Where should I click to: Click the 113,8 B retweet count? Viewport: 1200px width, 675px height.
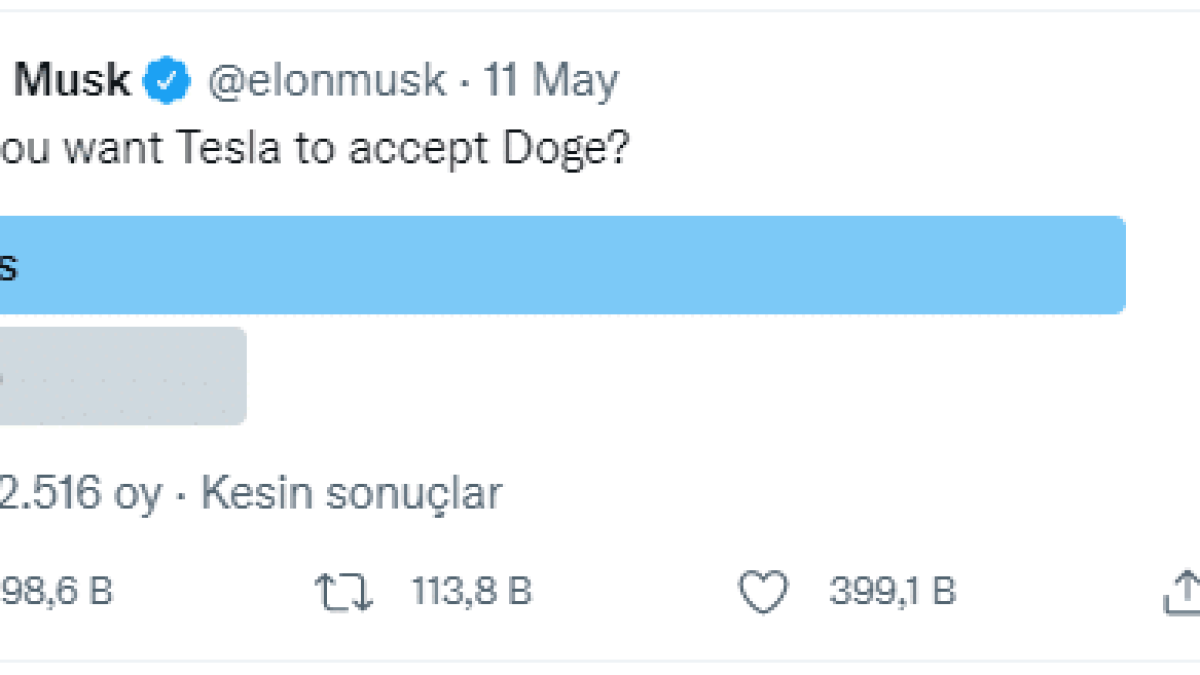(x=471, y=592)
